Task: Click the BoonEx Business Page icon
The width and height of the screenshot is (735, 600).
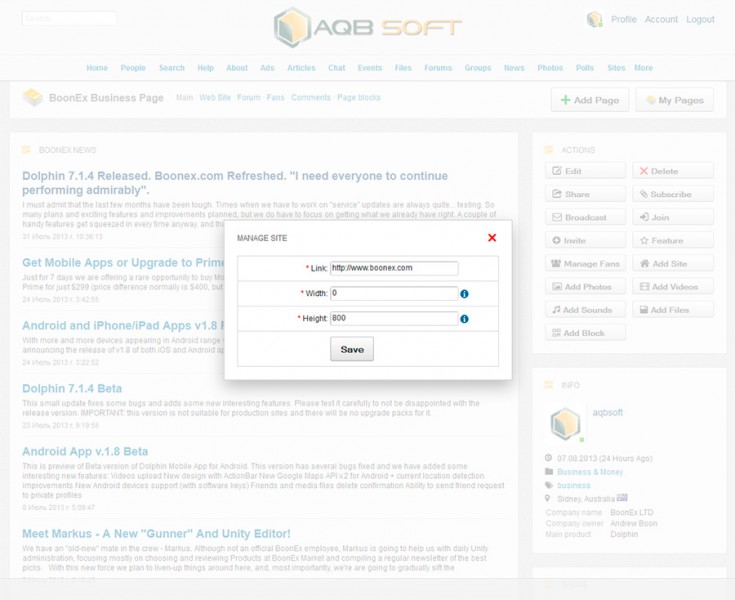Action: point(33,98)
